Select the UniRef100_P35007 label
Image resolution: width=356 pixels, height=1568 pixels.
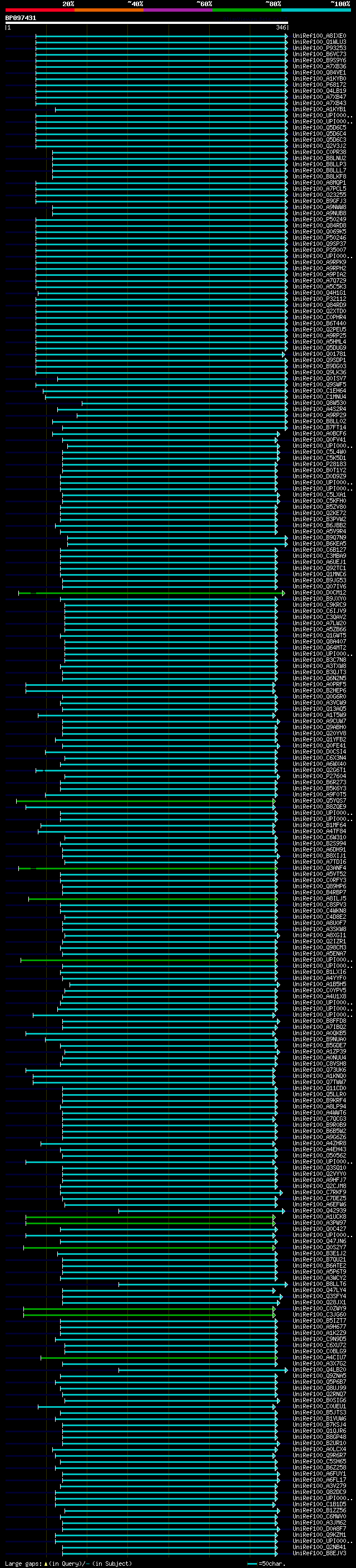click(319, 250)
